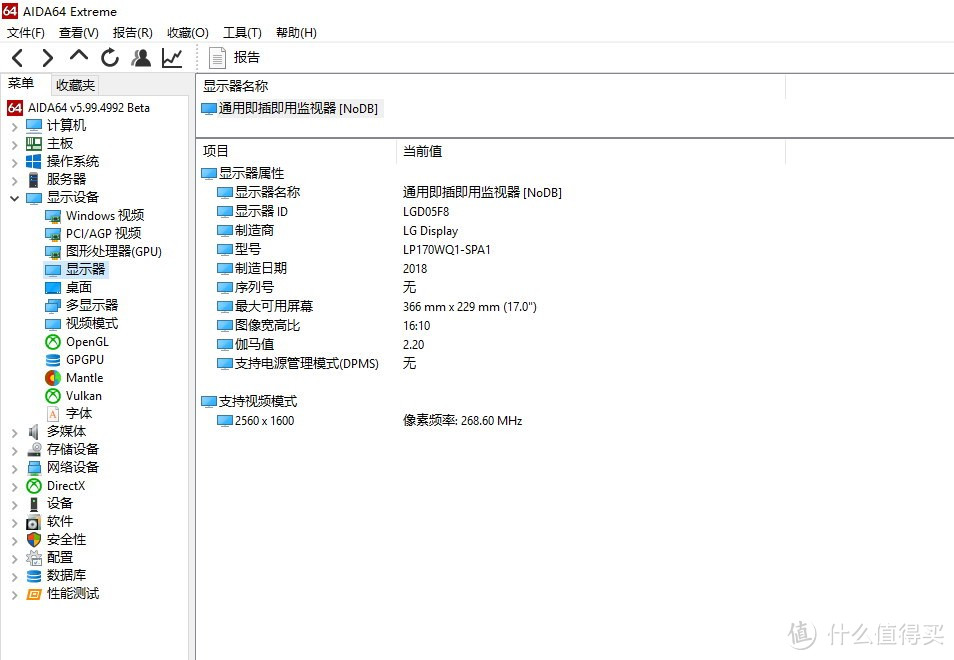The image size is (954, 660).
Task: Open the 查看(V) menu
Action: (x=78, y=33)
